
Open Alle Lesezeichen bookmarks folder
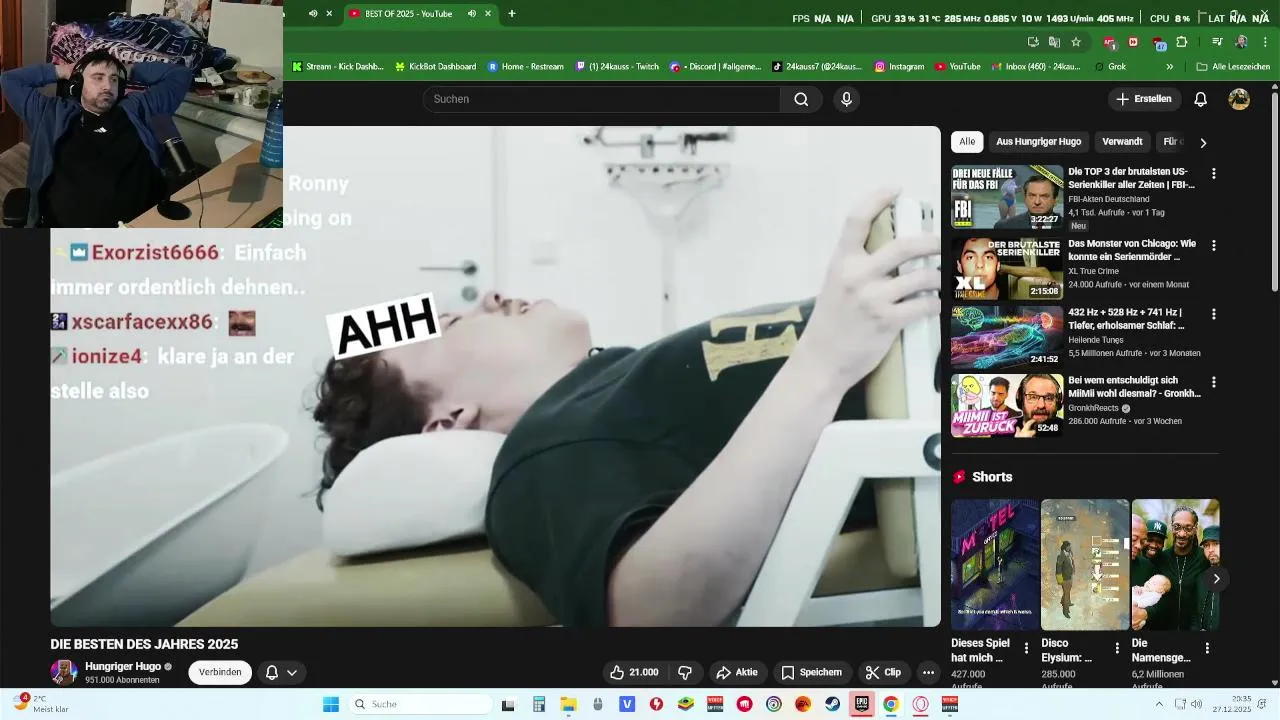pyautogui.click(x=1233, y=66)
